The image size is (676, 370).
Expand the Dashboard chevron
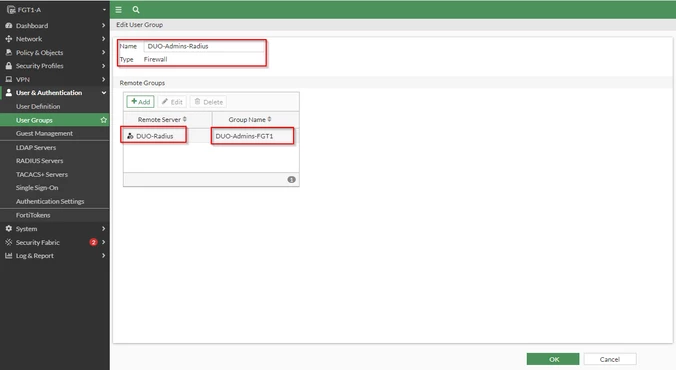tap(103, 25)
